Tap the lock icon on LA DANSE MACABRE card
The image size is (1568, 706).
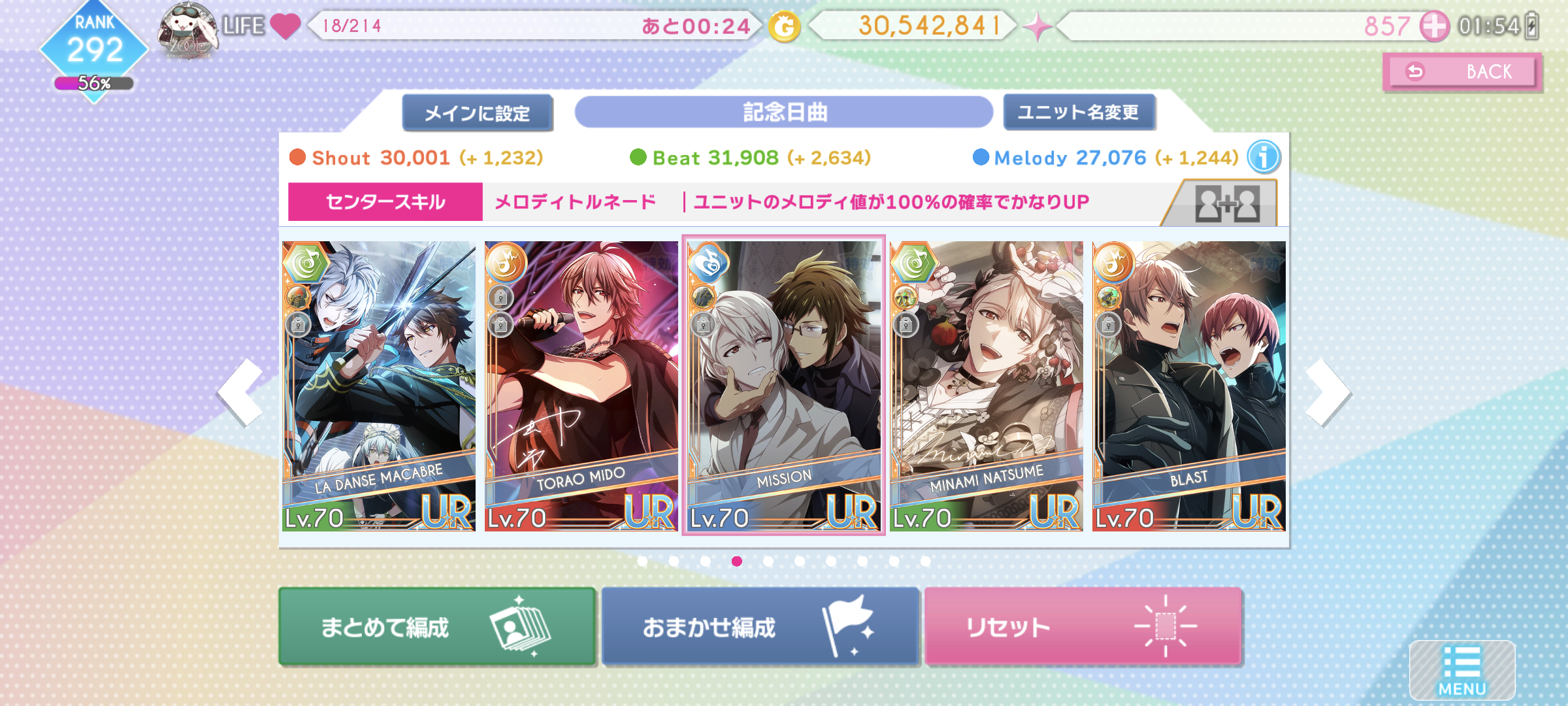pos(298,324)
